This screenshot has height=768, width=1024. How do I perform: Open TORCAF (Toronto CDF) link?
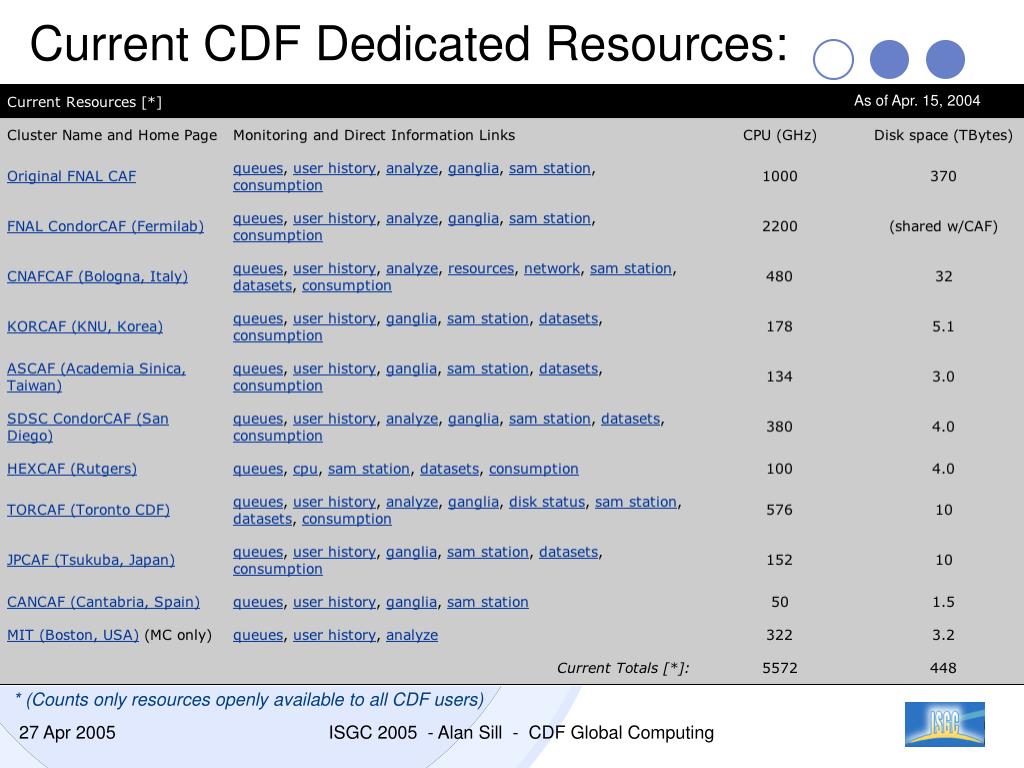click(x=88, y=510)
